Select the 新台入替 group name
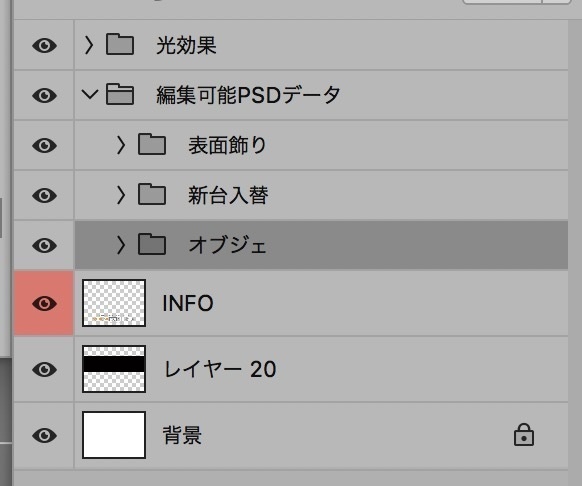Screen dimensions: 582x486 coord(228,195)
